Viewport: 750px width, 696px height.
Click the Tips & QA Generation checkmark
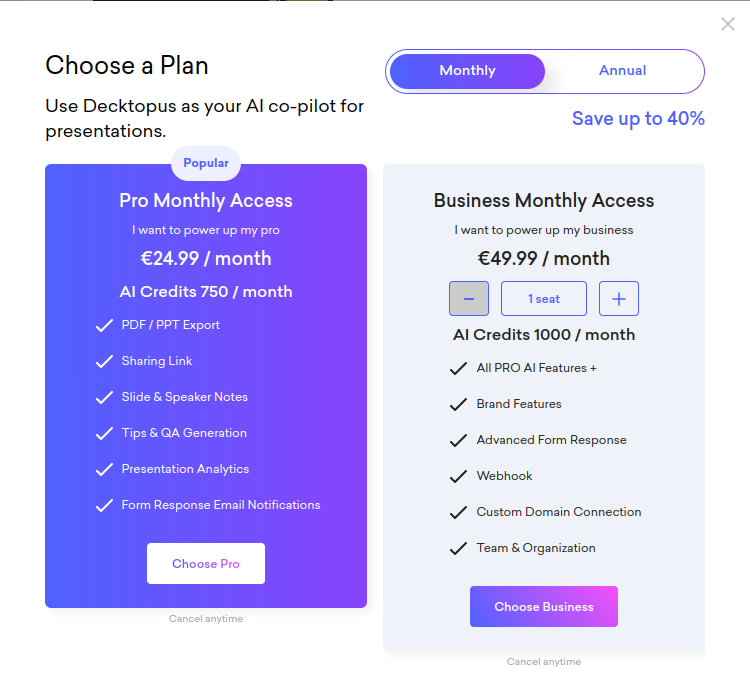click(x=104, y=434)
